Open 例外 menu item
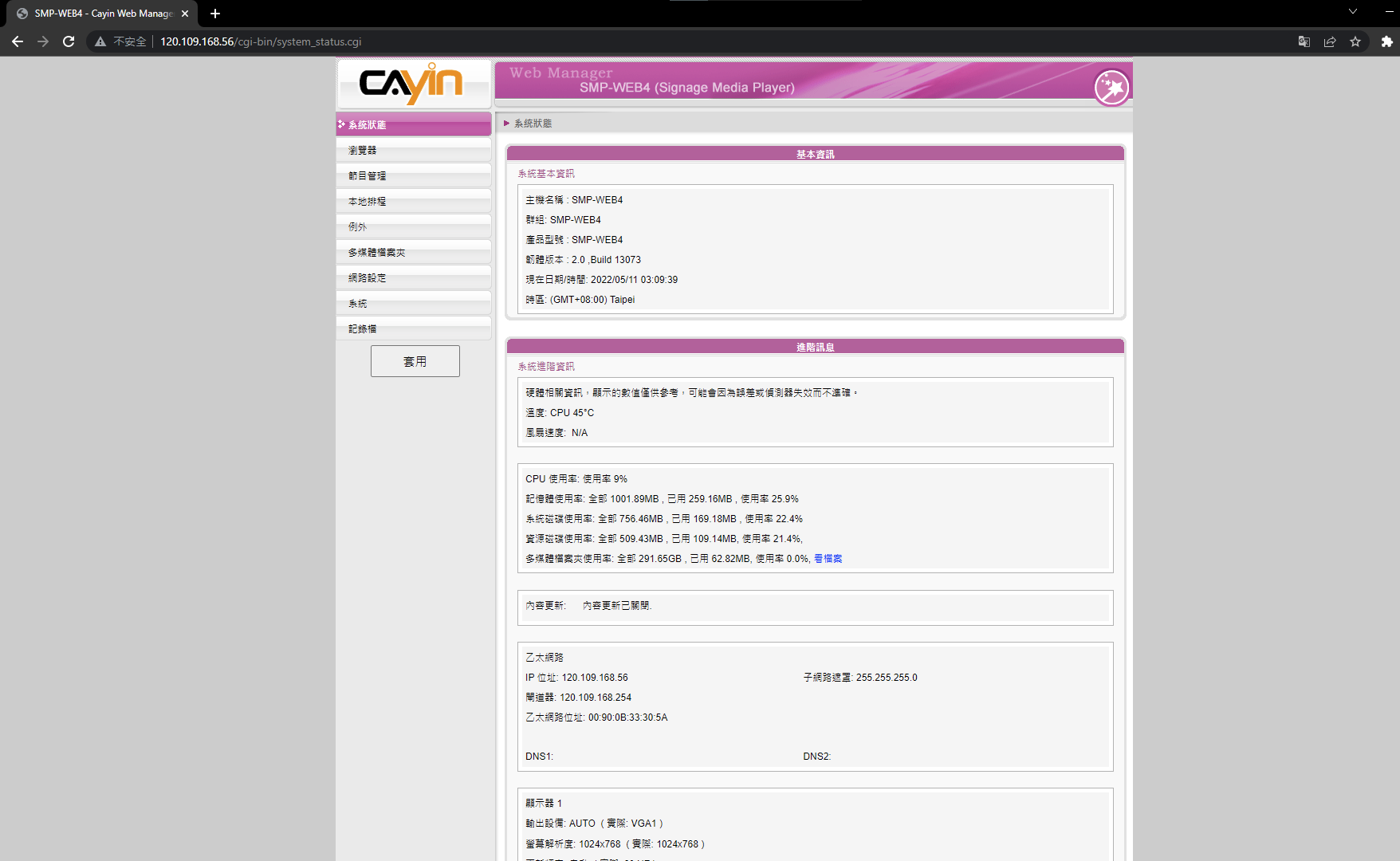 tap(414, 226)
